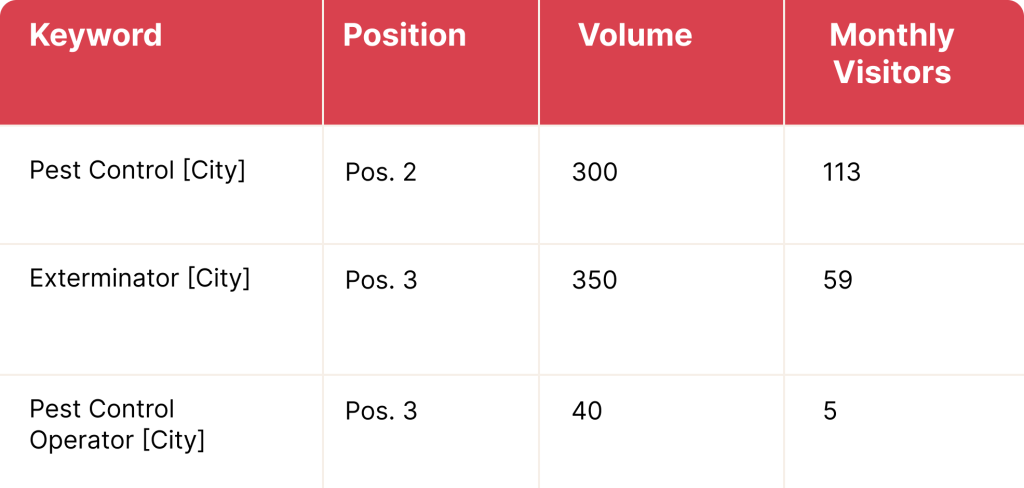The width and height of the screenshot is (1024, 488).
Task: Click the Keyword column header
Action: (x=96, y=36)
